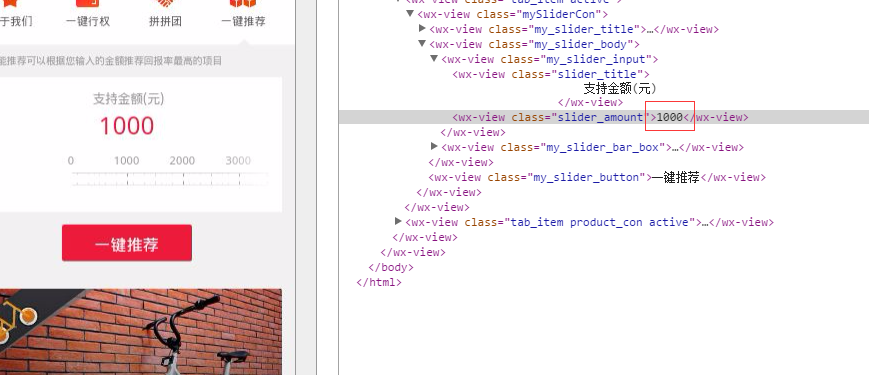Select the closing body tag line
The width and height of the screenshot is (869, 375).
391,267
